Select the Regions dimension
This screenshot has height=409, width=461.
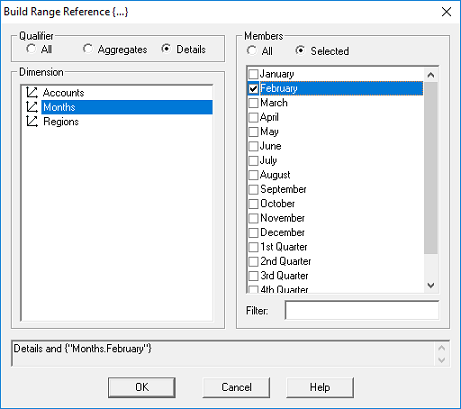pos(61,122)
